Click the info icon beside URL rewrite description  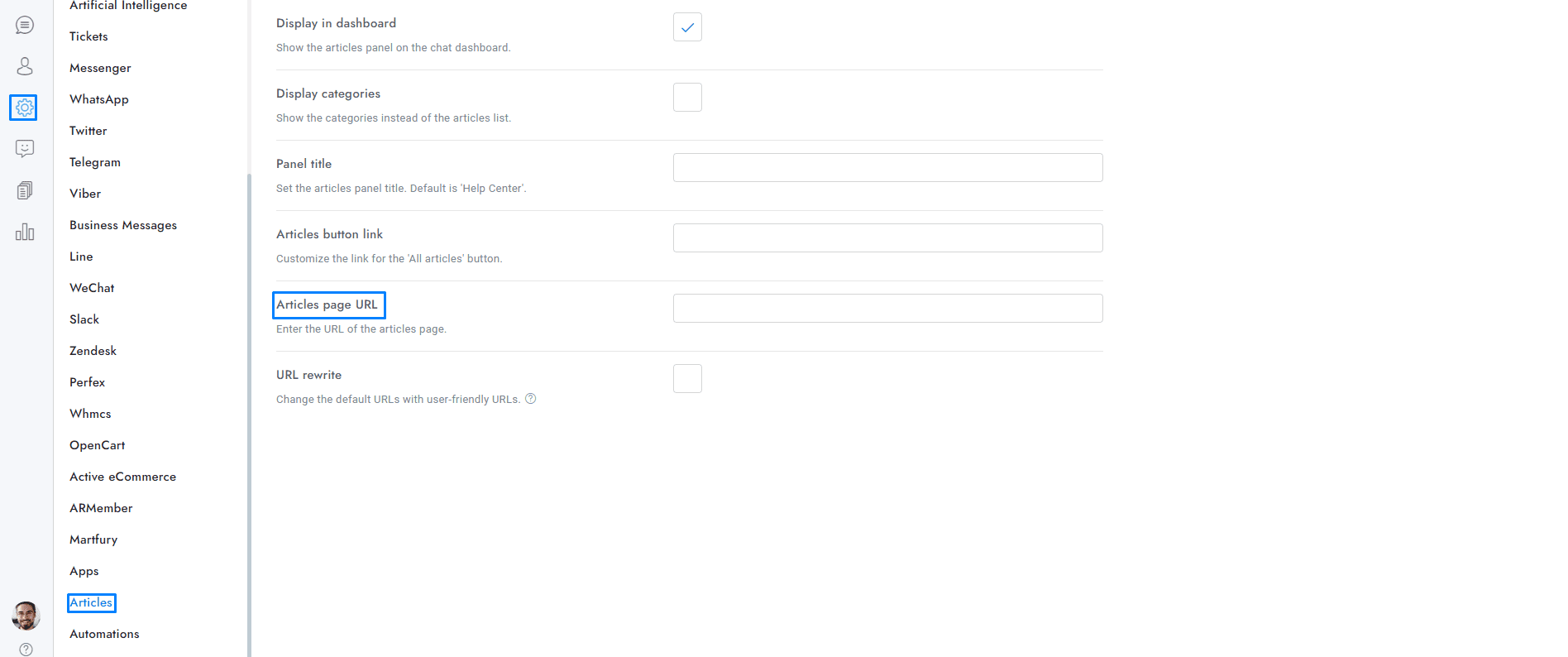(x=531, y=399)
